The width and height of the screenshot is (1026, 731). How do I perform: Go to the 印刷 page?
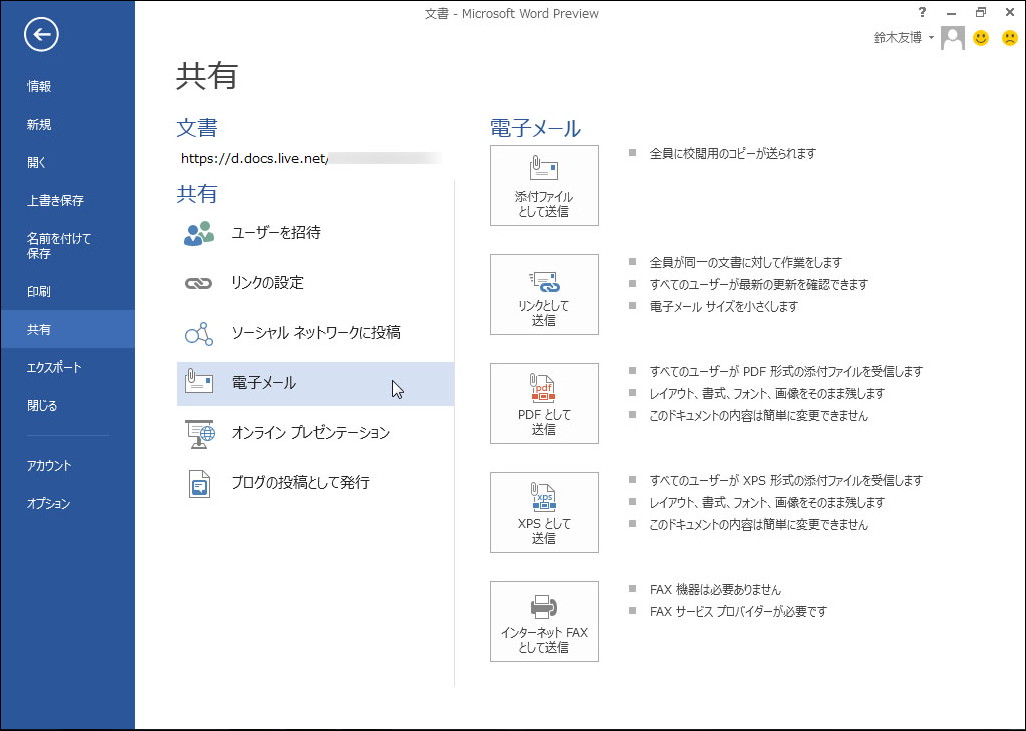click(39, 291)
